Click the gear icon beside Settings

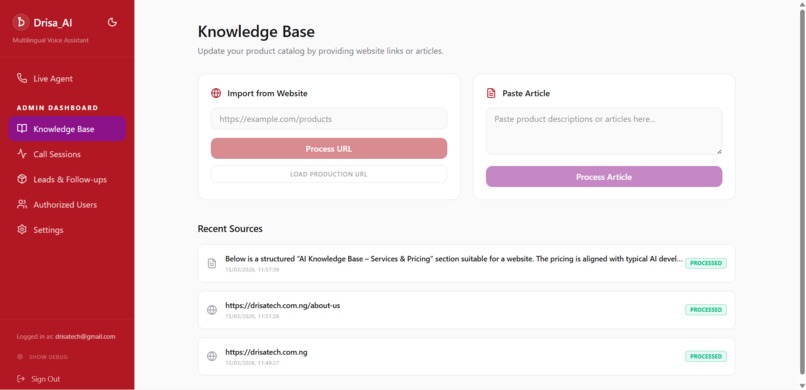[x=22, y=229]
